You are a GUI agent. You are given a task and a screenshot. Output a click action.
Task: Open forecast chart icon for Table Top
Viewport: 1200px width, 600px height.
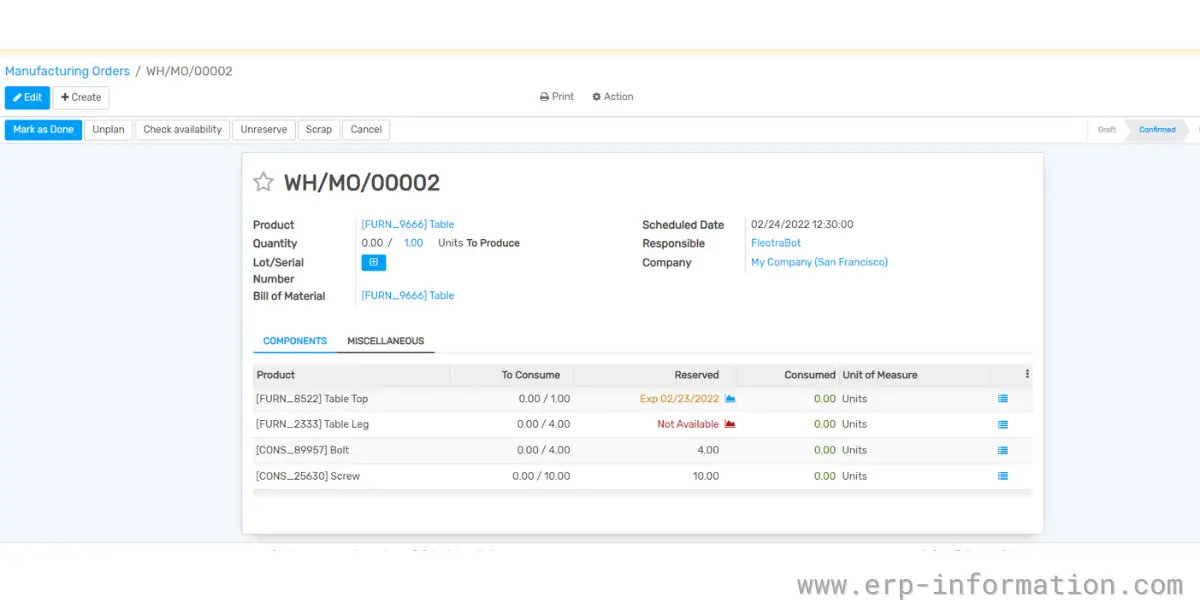(730, 399)
